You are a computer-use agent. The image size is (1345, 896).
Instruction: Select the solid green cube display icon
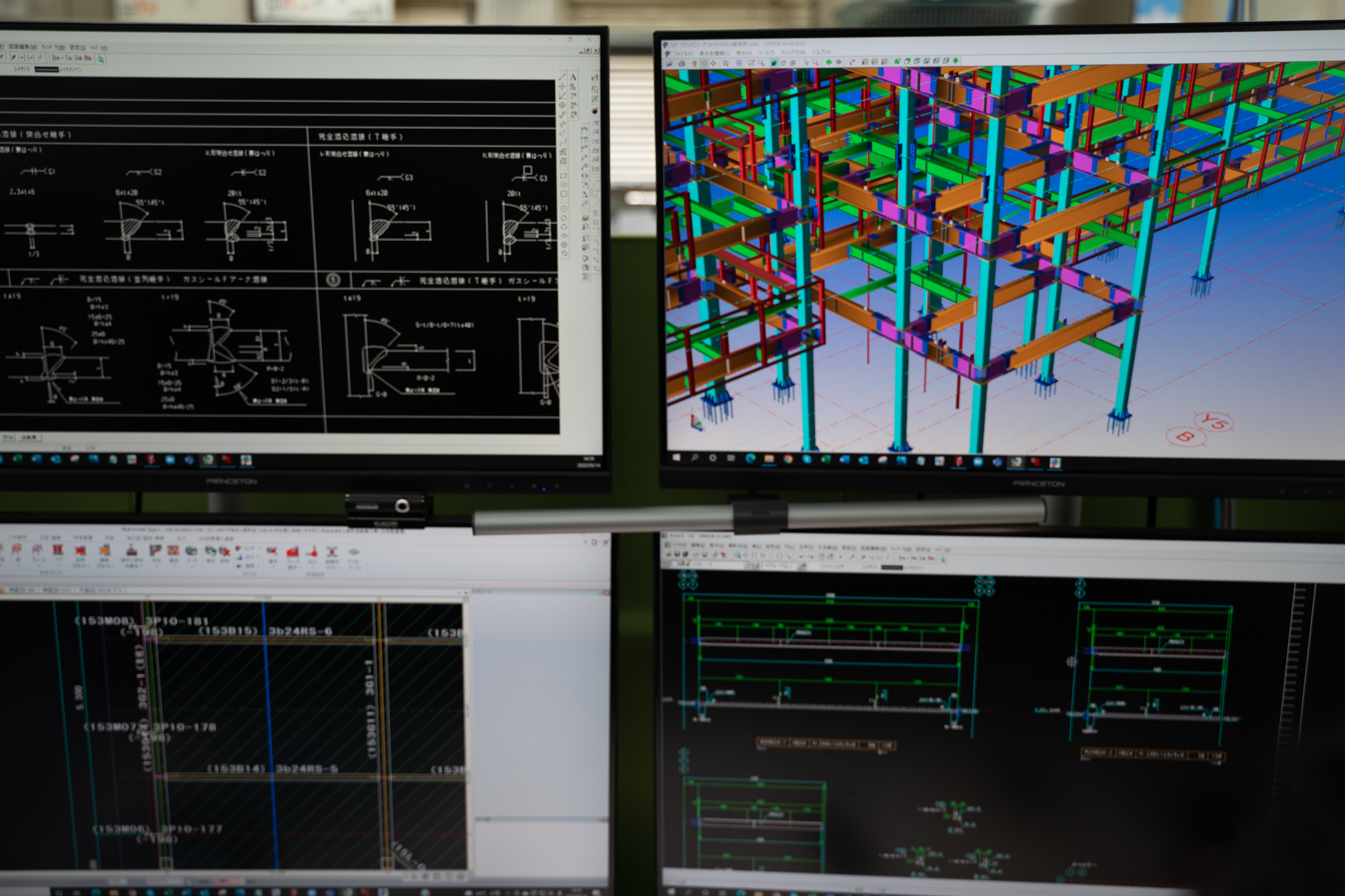(774, 63)
